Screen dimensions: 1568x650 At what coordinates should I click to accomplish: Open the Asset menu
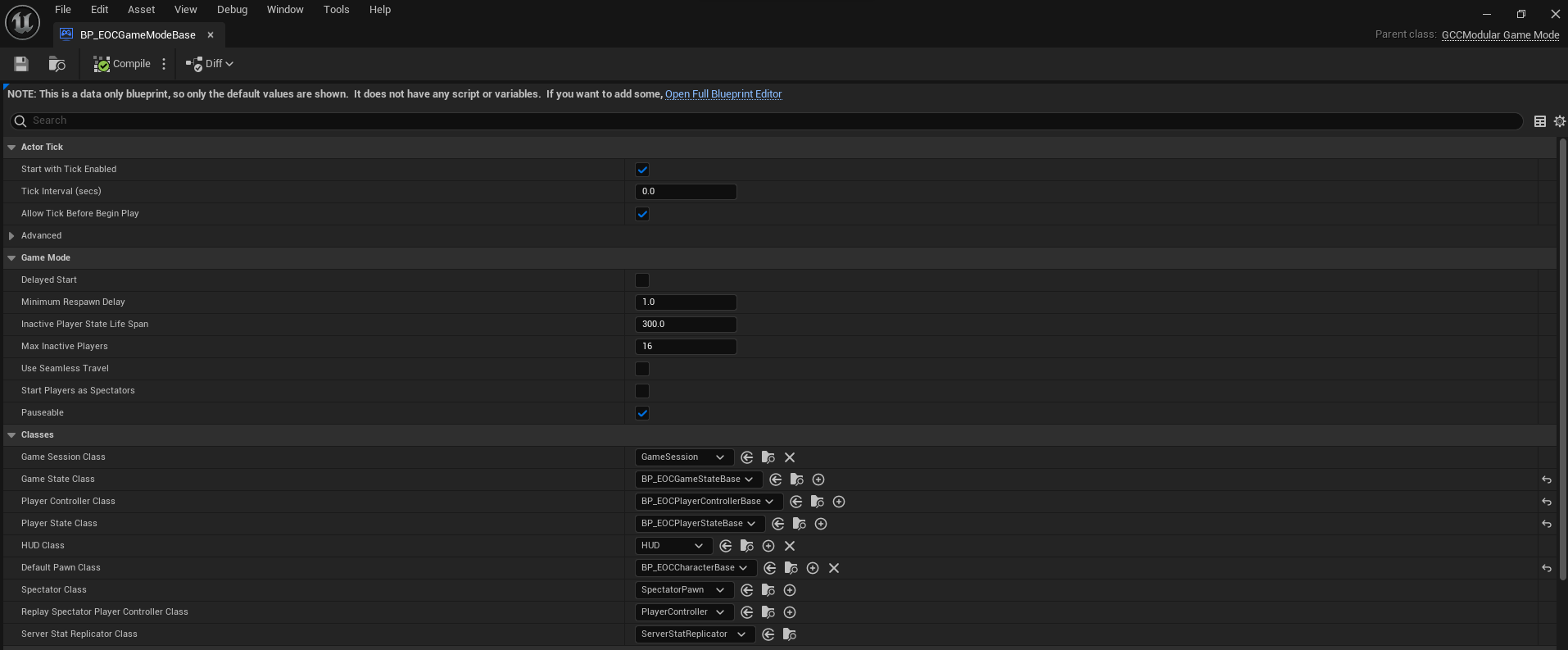point(141,10)
